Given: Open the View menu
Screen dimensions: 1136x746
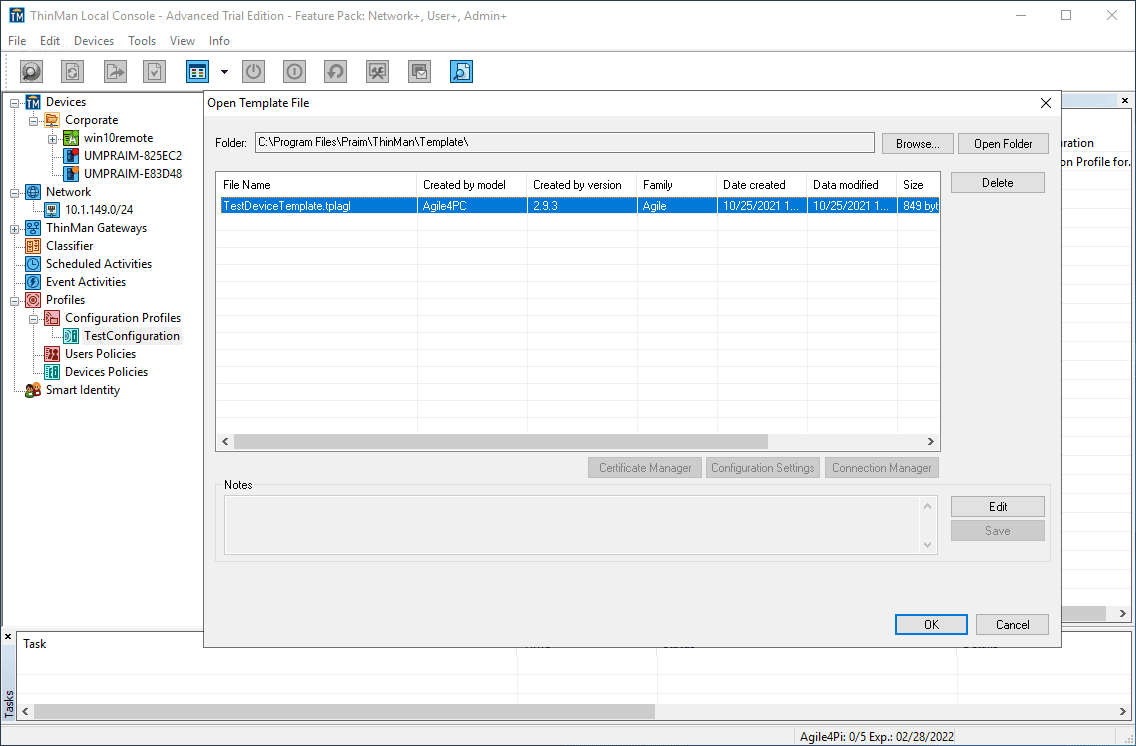Looking at the screenshot, I should (x=183, y=41).
